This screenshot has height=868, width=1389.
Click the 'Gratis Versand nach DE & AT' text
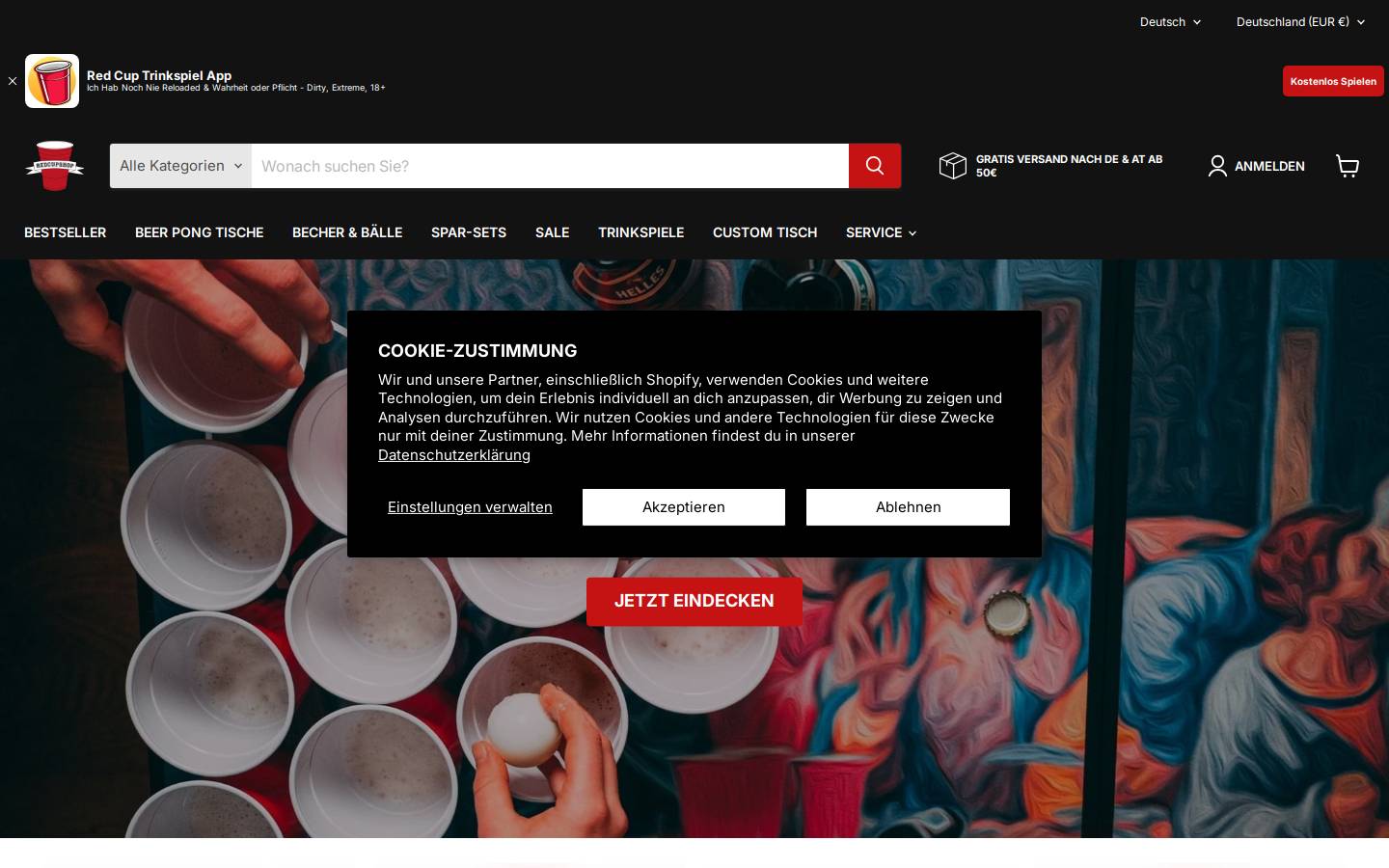click(1069, 166)
